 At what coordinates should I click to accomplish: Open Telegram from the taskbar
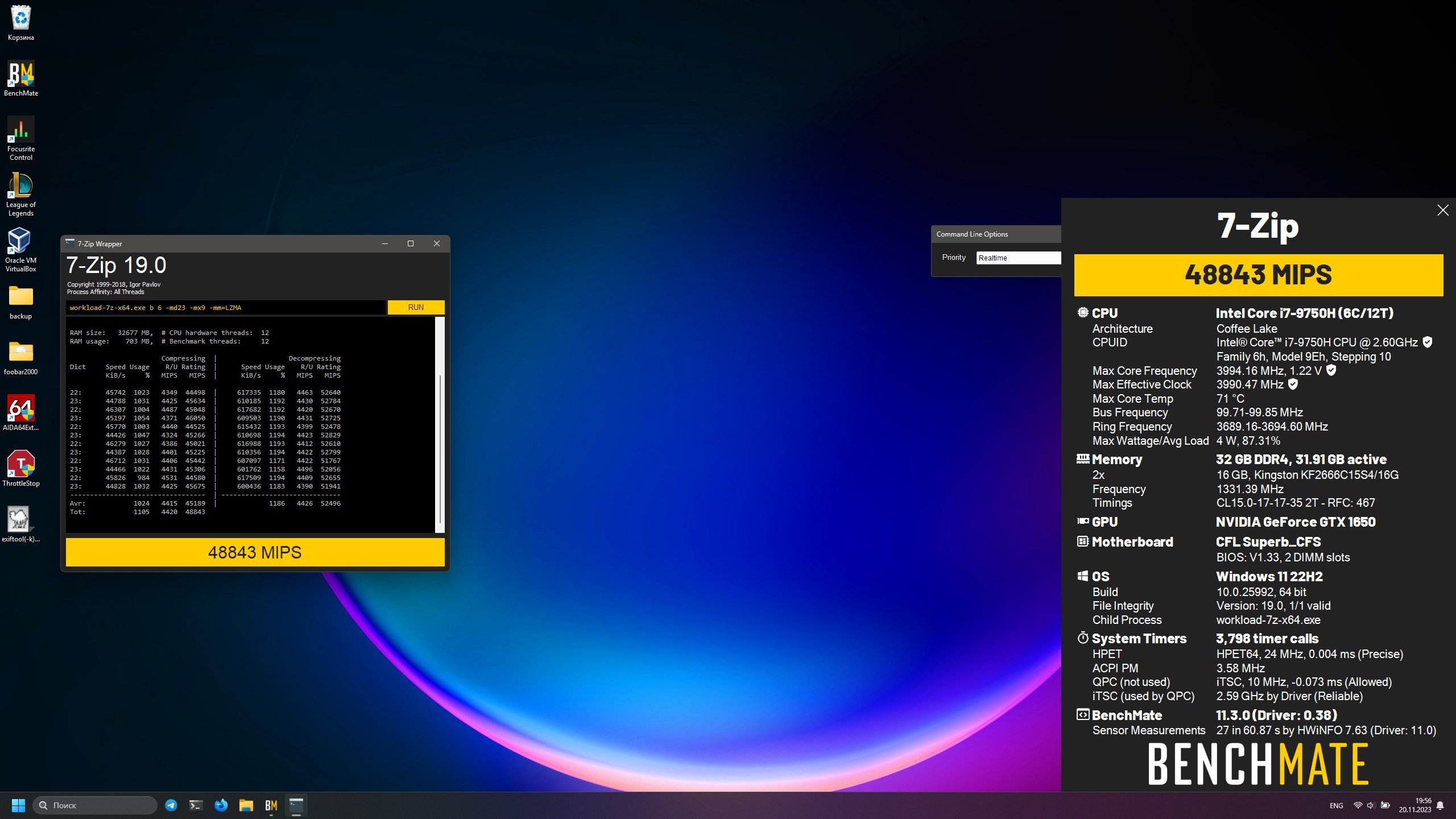coord(171,805)
